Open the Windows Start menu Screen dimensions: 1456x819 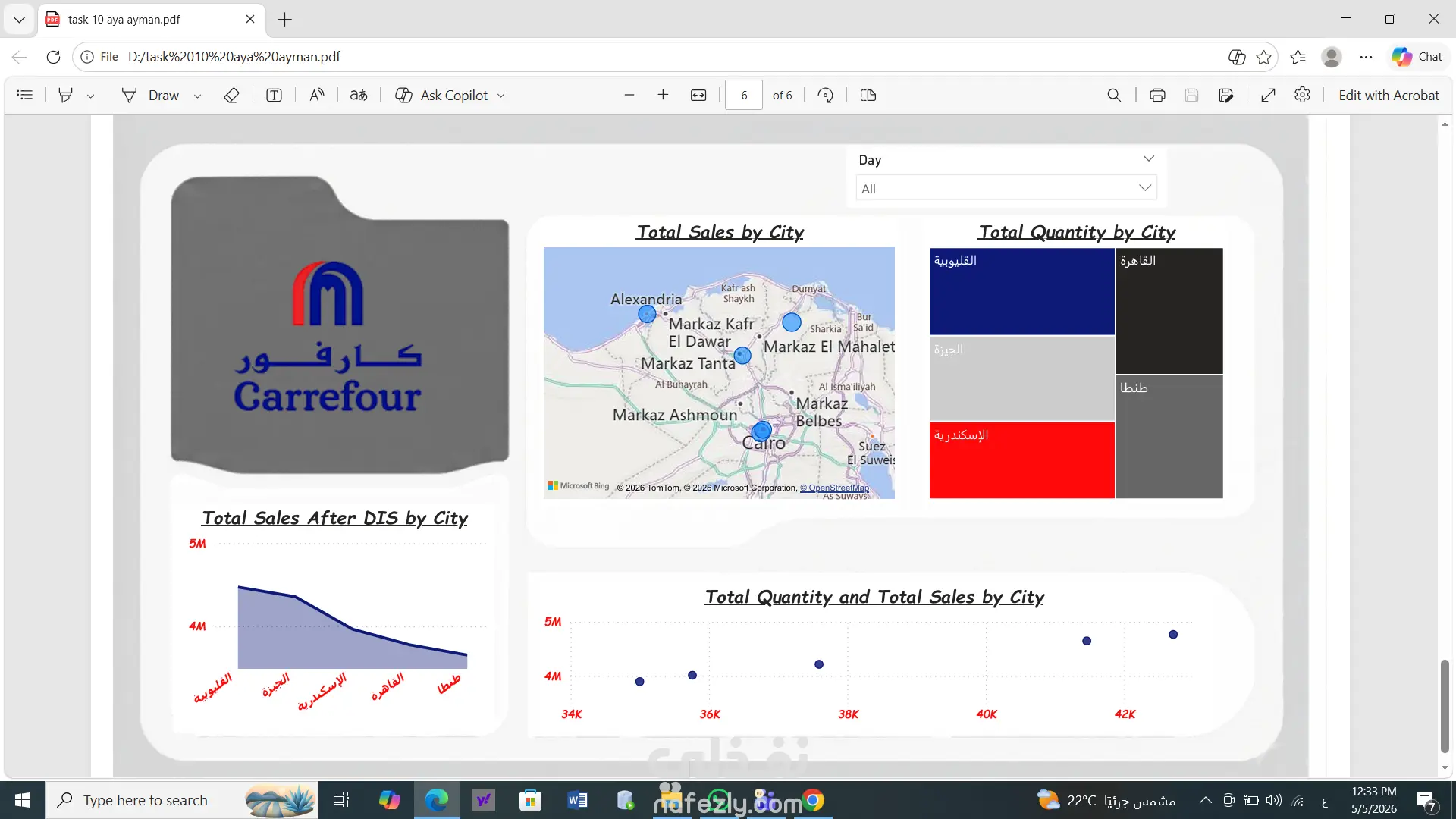pos(23,800)
